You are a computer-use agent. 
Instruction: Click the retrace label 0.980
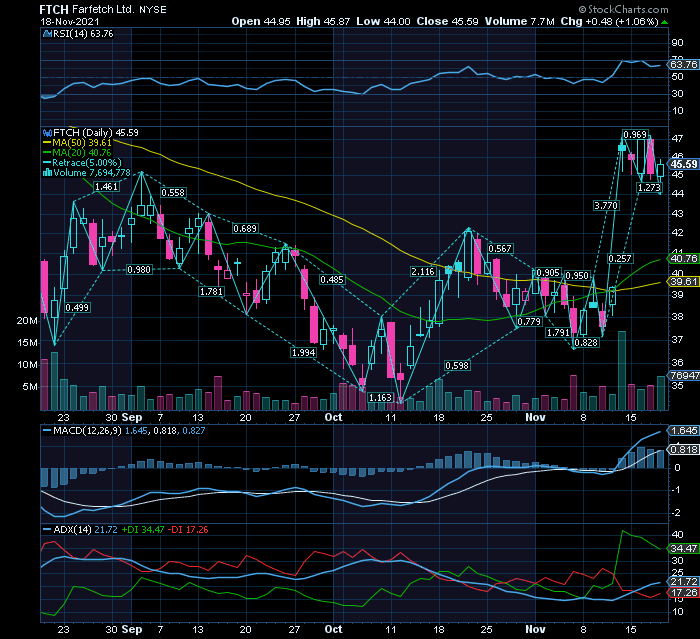pos(139,270)
